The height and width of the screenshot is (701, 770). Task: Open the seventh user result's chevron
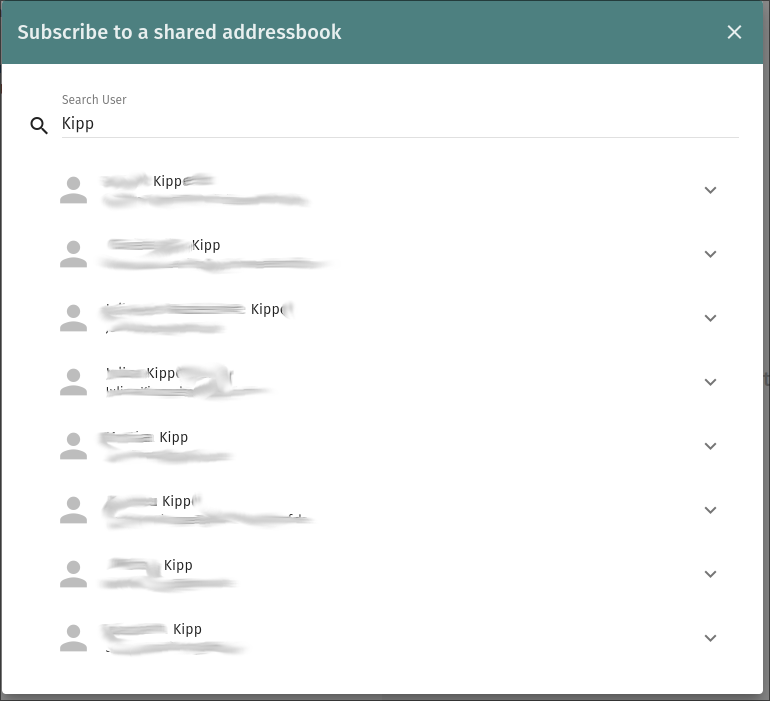point(711,574)
